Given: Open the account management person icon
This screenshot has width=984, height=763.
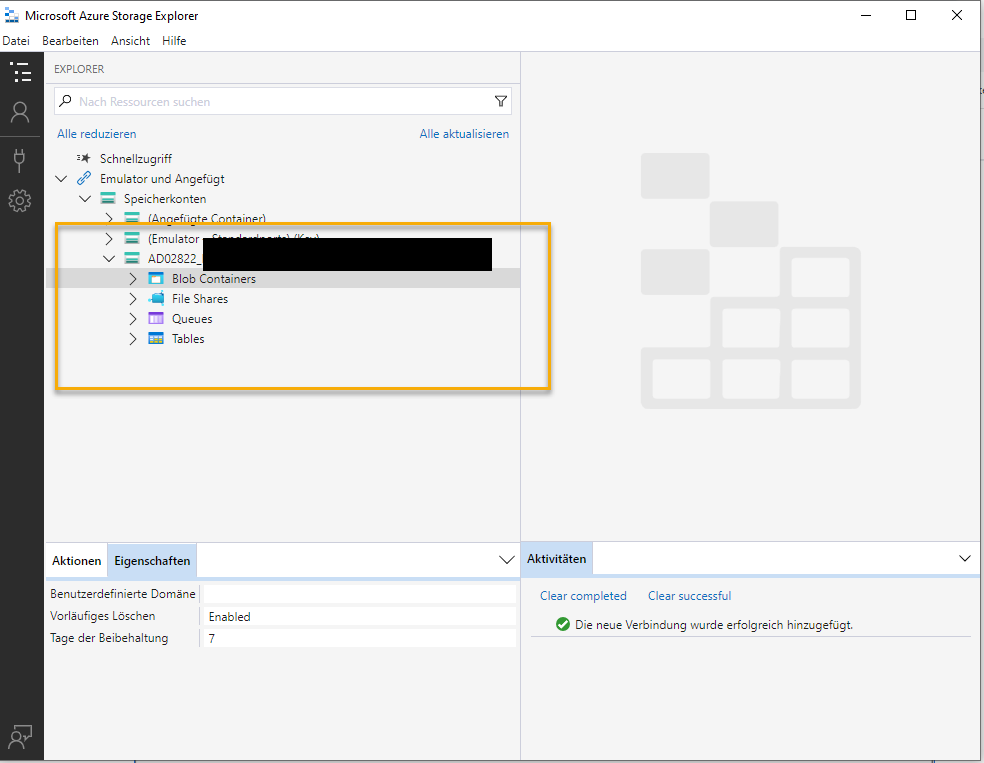Looking at the screenshot, I should tap(20, 112).
